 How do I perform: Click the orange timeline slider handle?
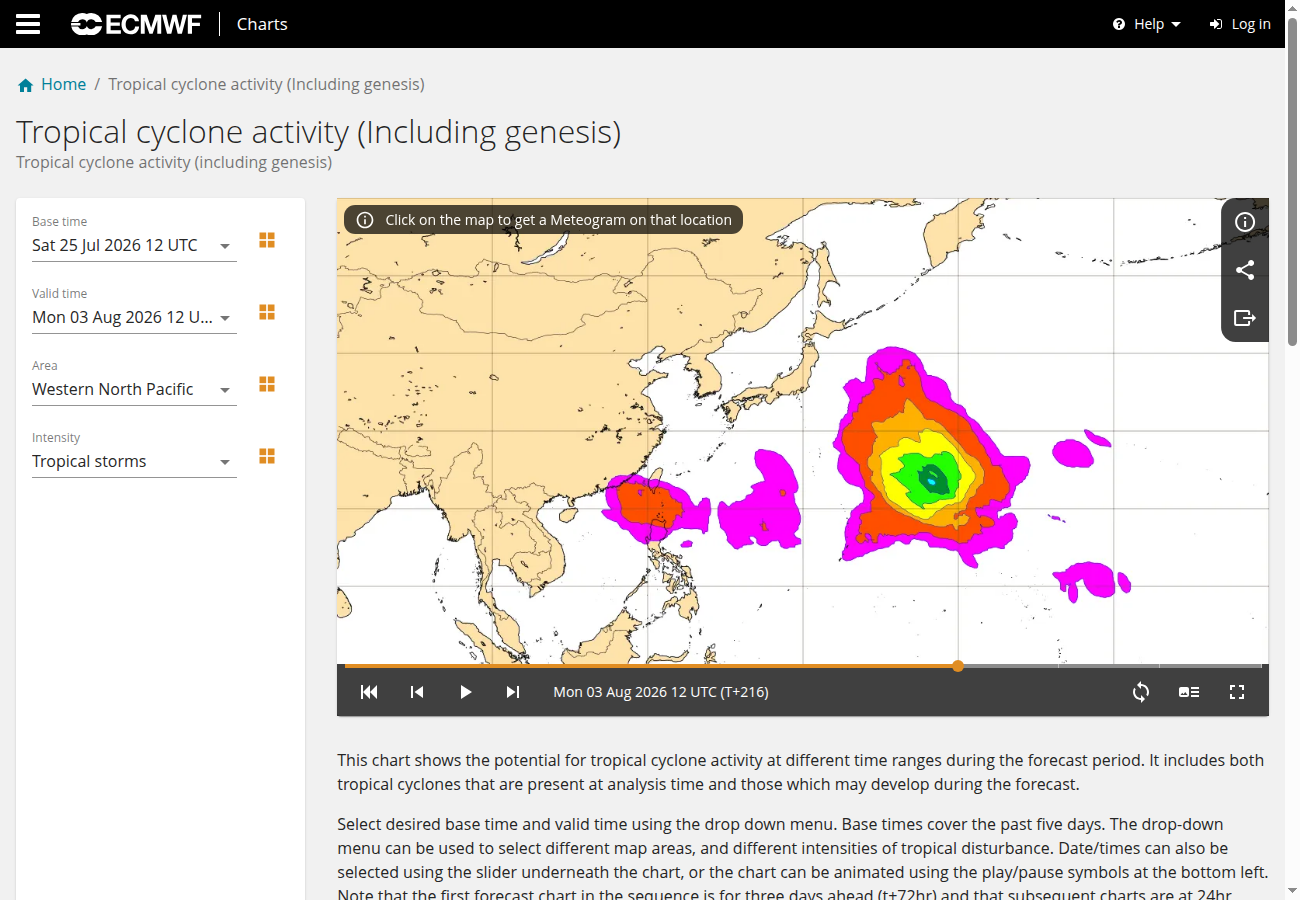point(958,666)
